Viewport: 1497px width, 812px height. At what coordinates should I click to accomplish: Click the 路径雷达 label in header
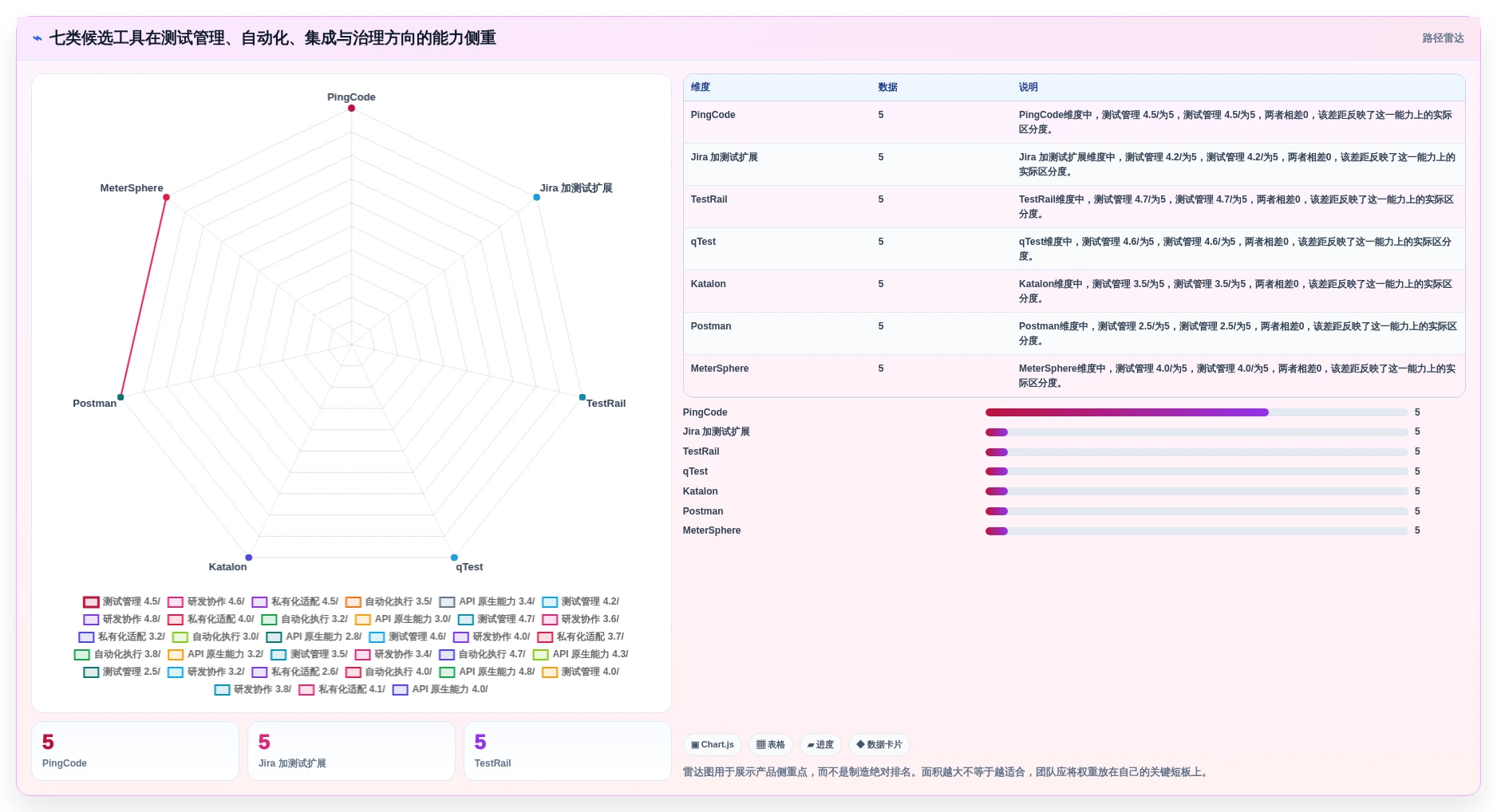(1443, 38)
